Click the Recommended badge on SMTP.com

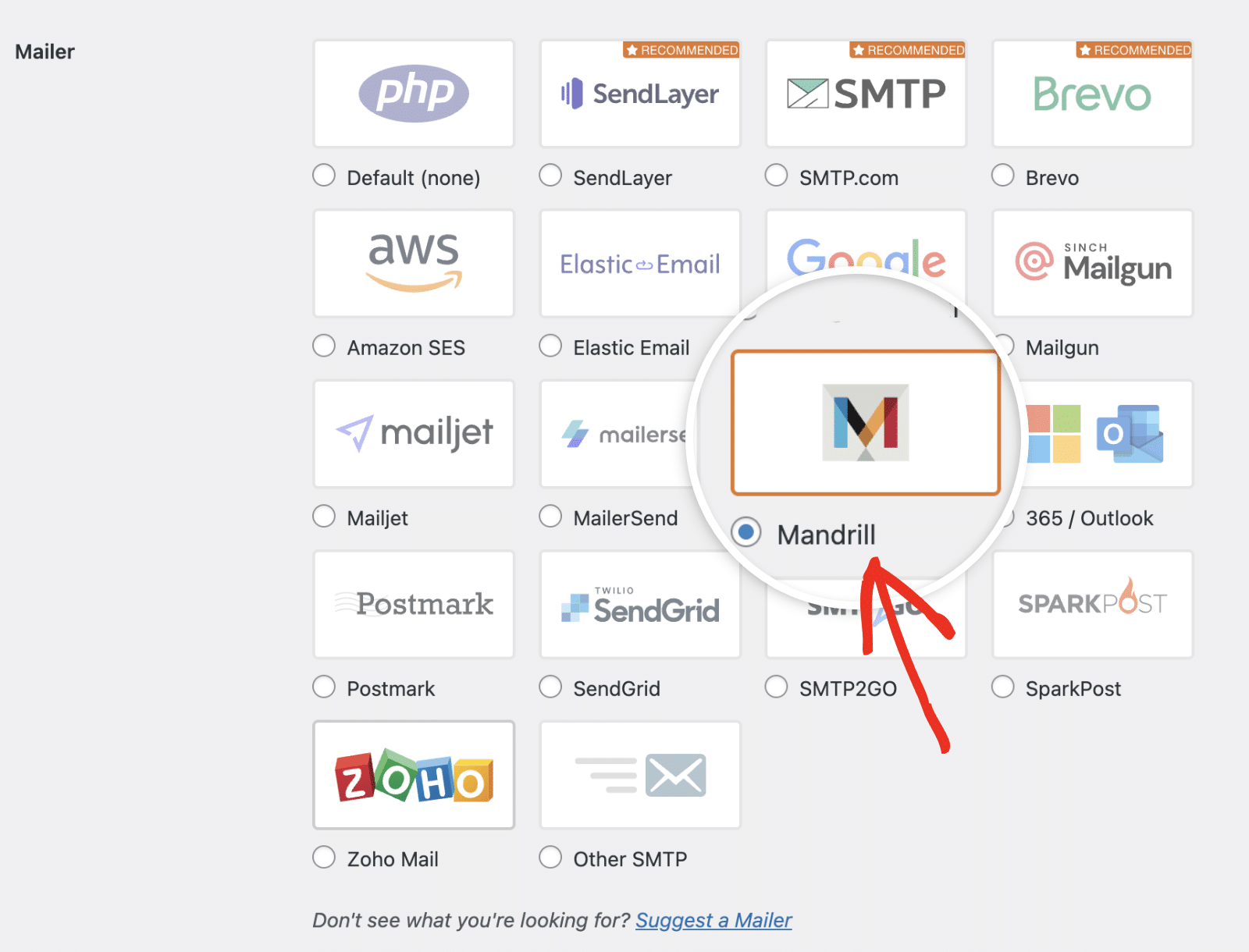coord(908,50)
